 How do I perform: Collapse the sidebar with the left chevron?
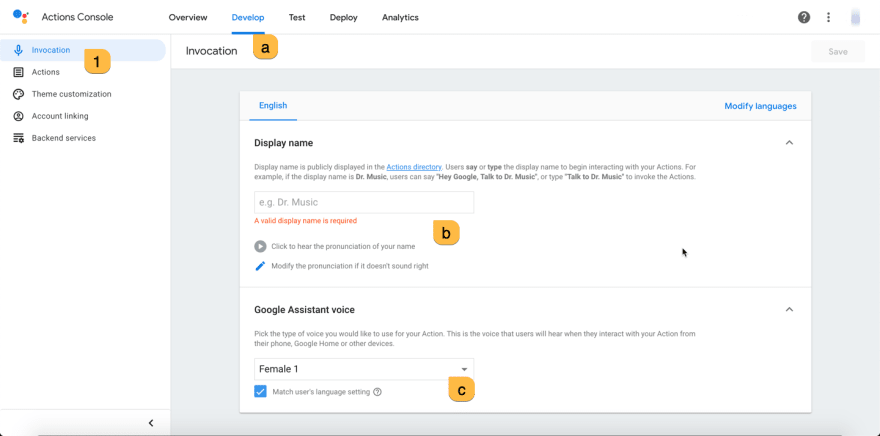(150, 423)
